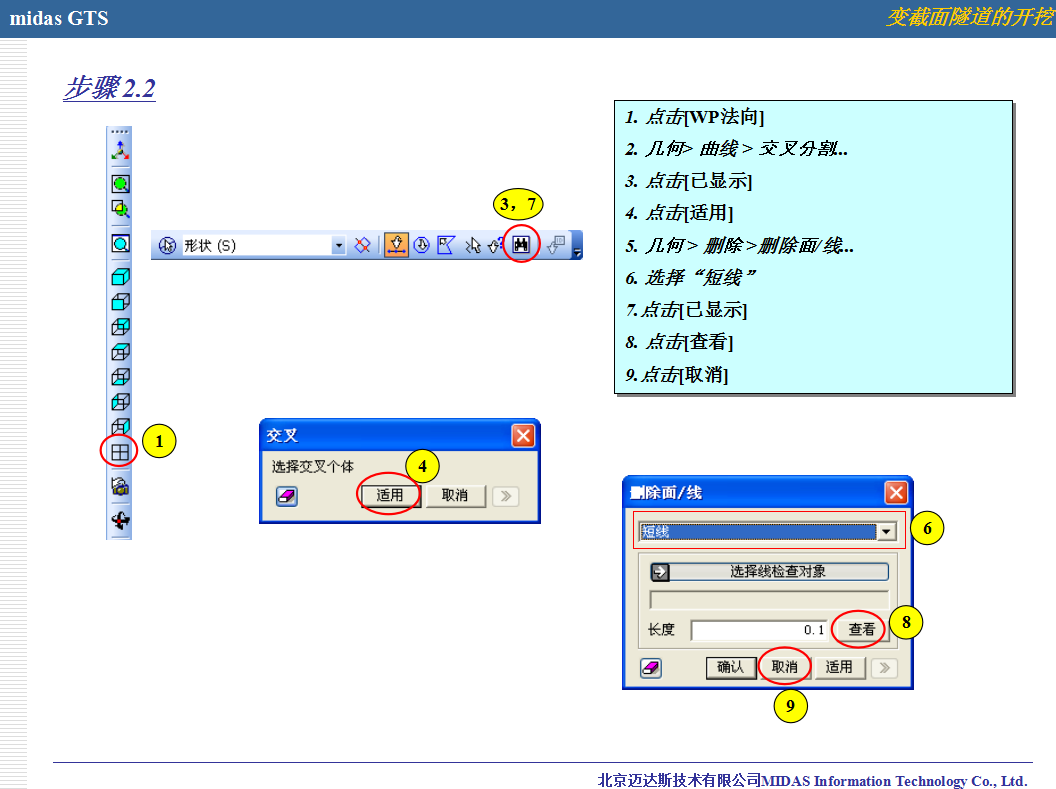1056x789 pixels.
Task: Select the left-face shaded cube view
Action: 121,401
